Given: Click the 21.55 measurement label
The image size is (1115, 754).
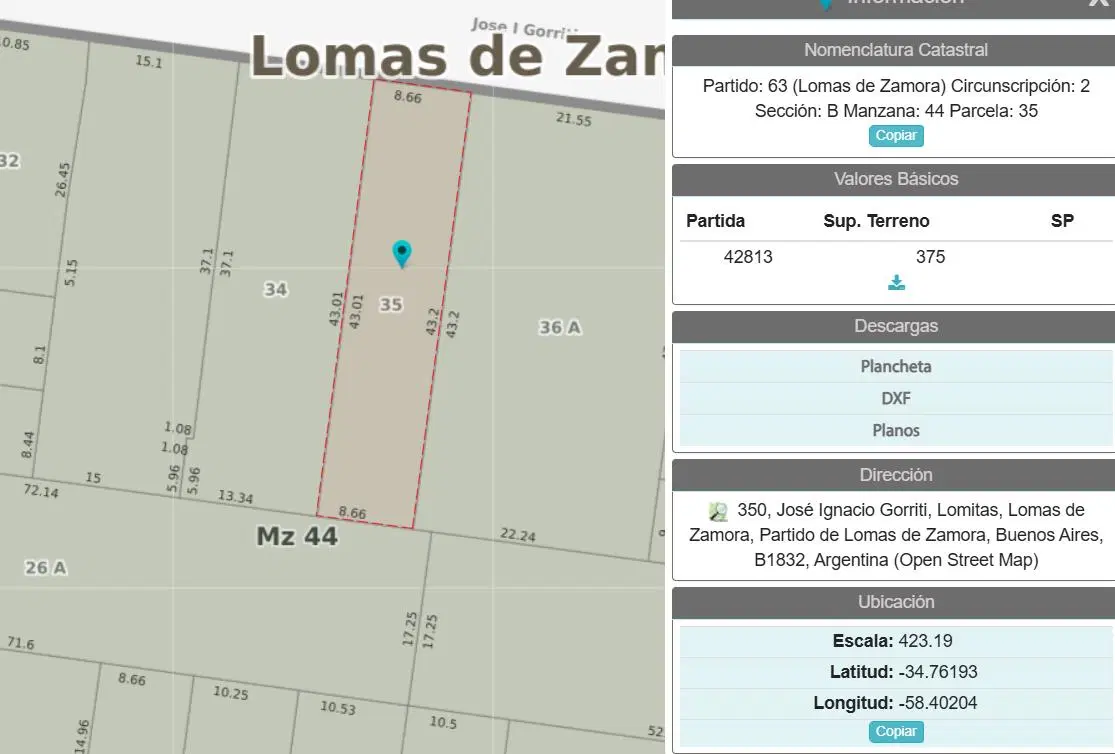Looking at the screenshot, I should pos(574,120).
